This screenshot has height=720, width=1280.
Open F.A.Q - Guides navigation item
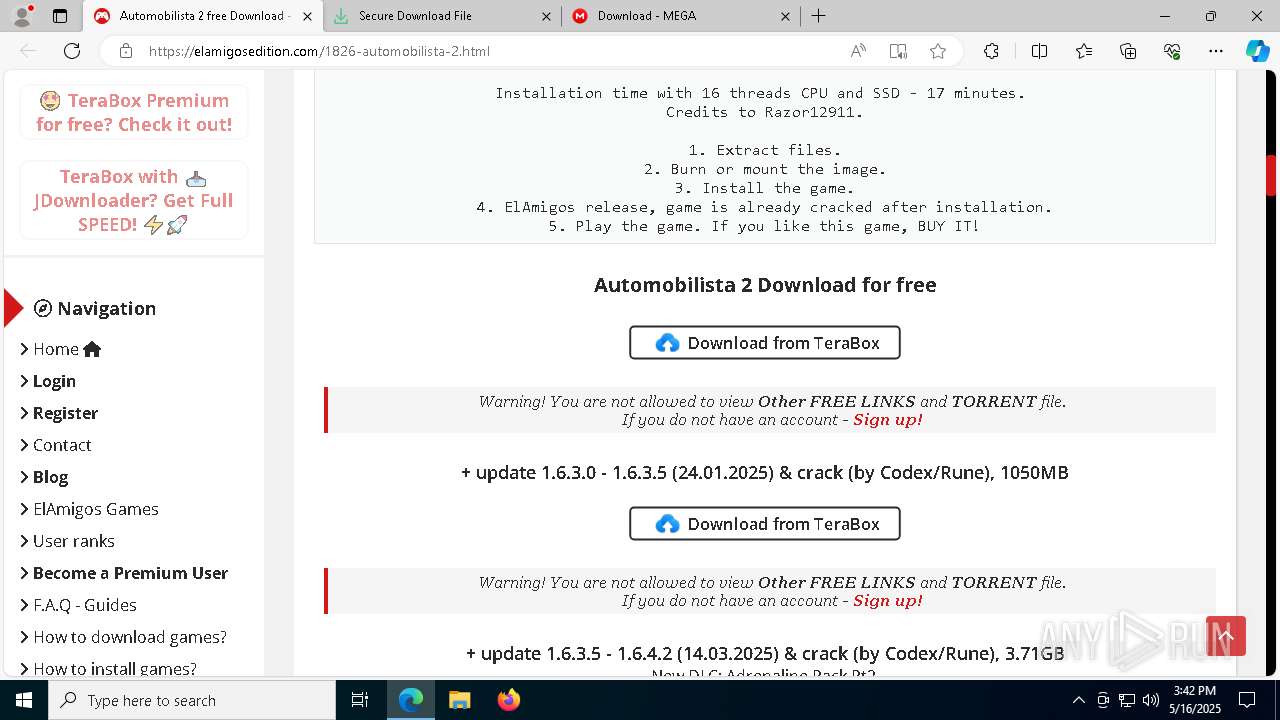click(79, 605)
